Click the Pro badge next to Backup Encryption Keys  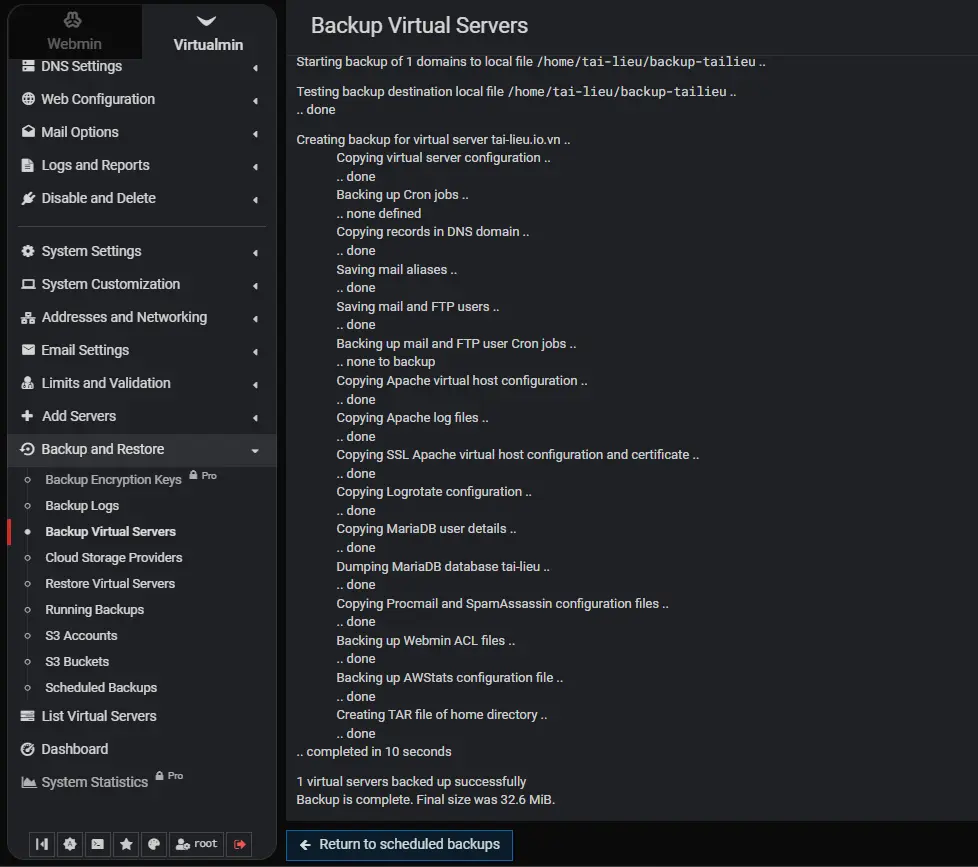pos(203,475)
